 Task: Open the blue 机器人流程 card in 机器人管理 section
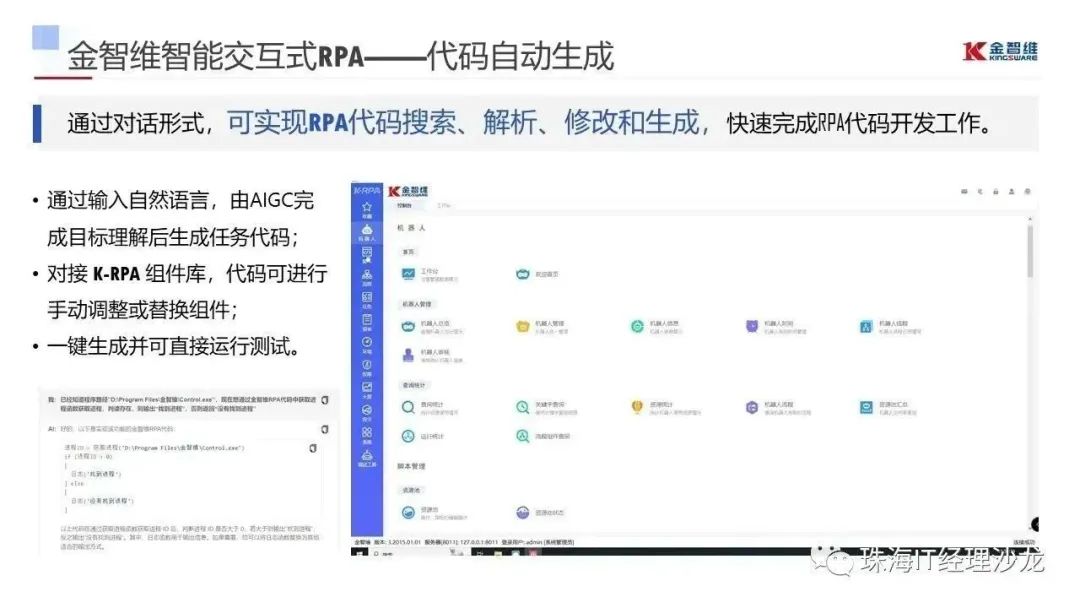pos(891,326)
